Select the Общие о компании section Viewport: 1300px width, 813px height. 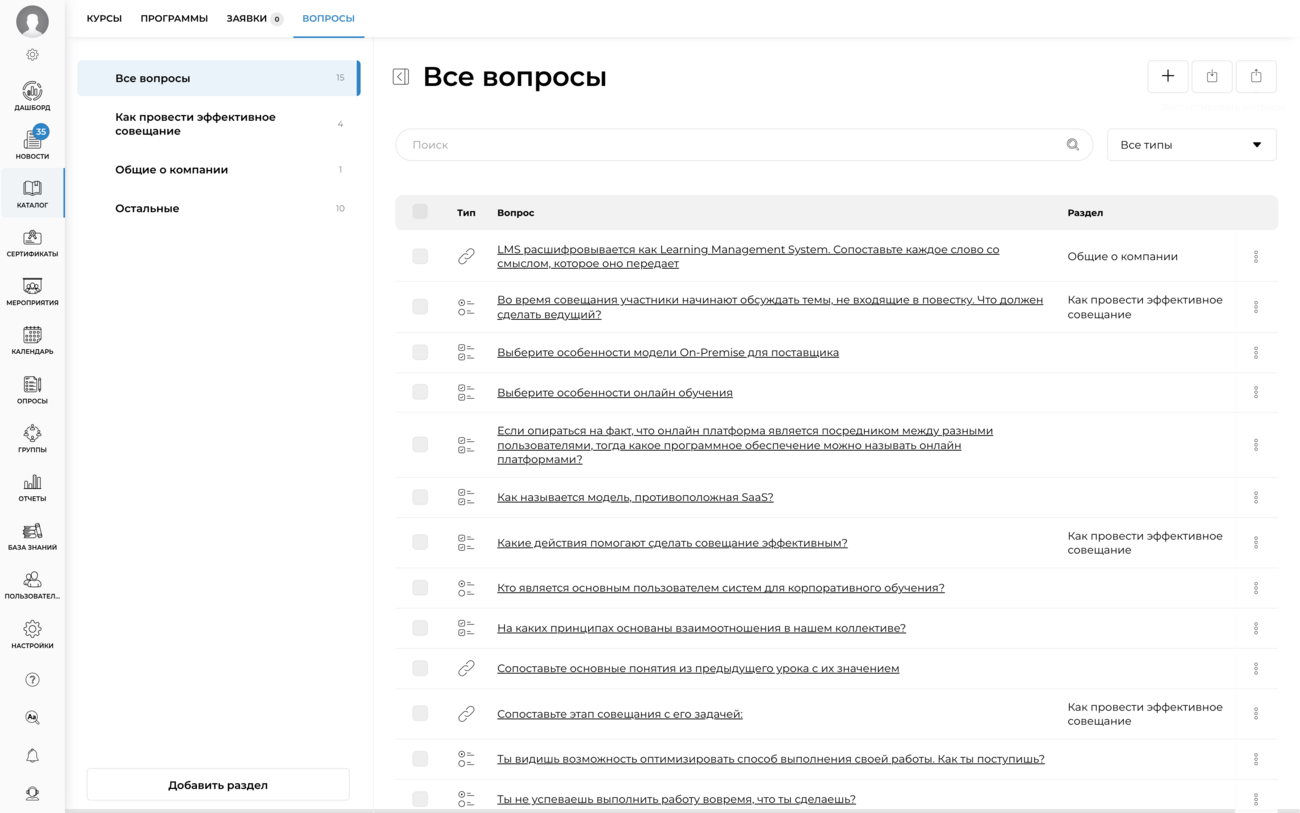[x=218, y=170]
